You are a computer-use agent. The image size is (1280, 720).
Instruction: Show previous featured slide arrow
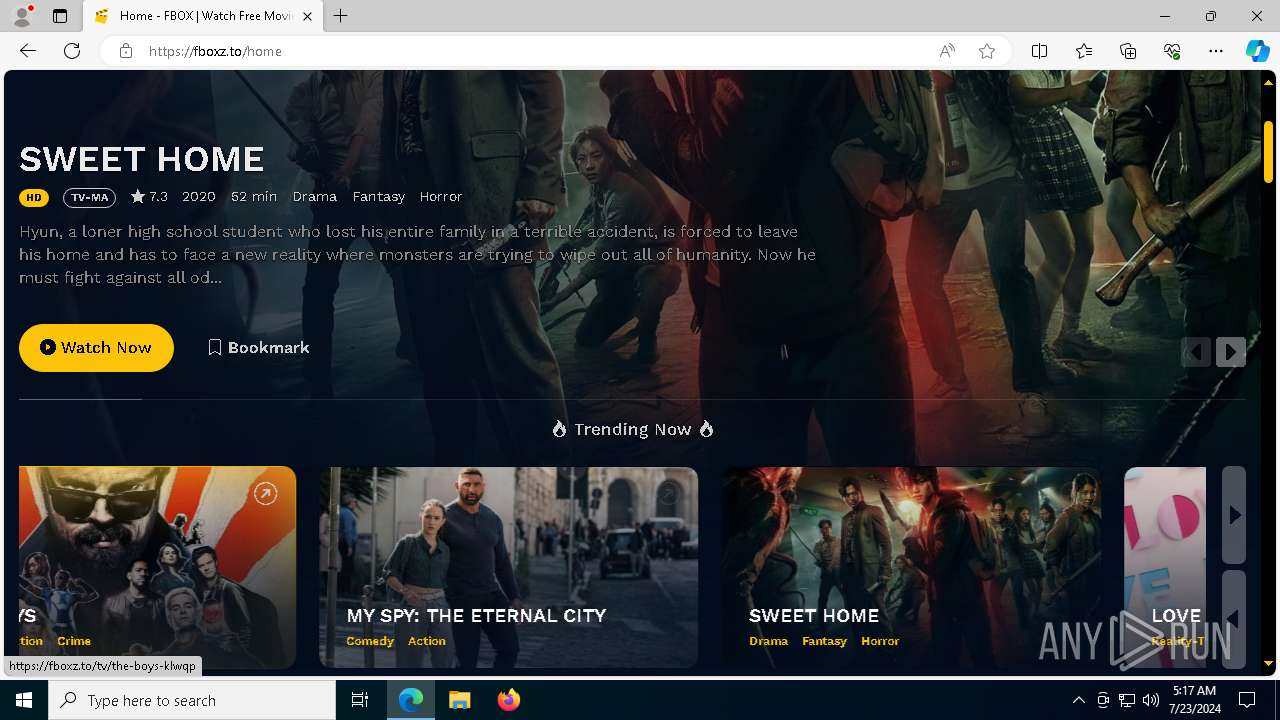pyautogui.click(x=1196, y=352)
